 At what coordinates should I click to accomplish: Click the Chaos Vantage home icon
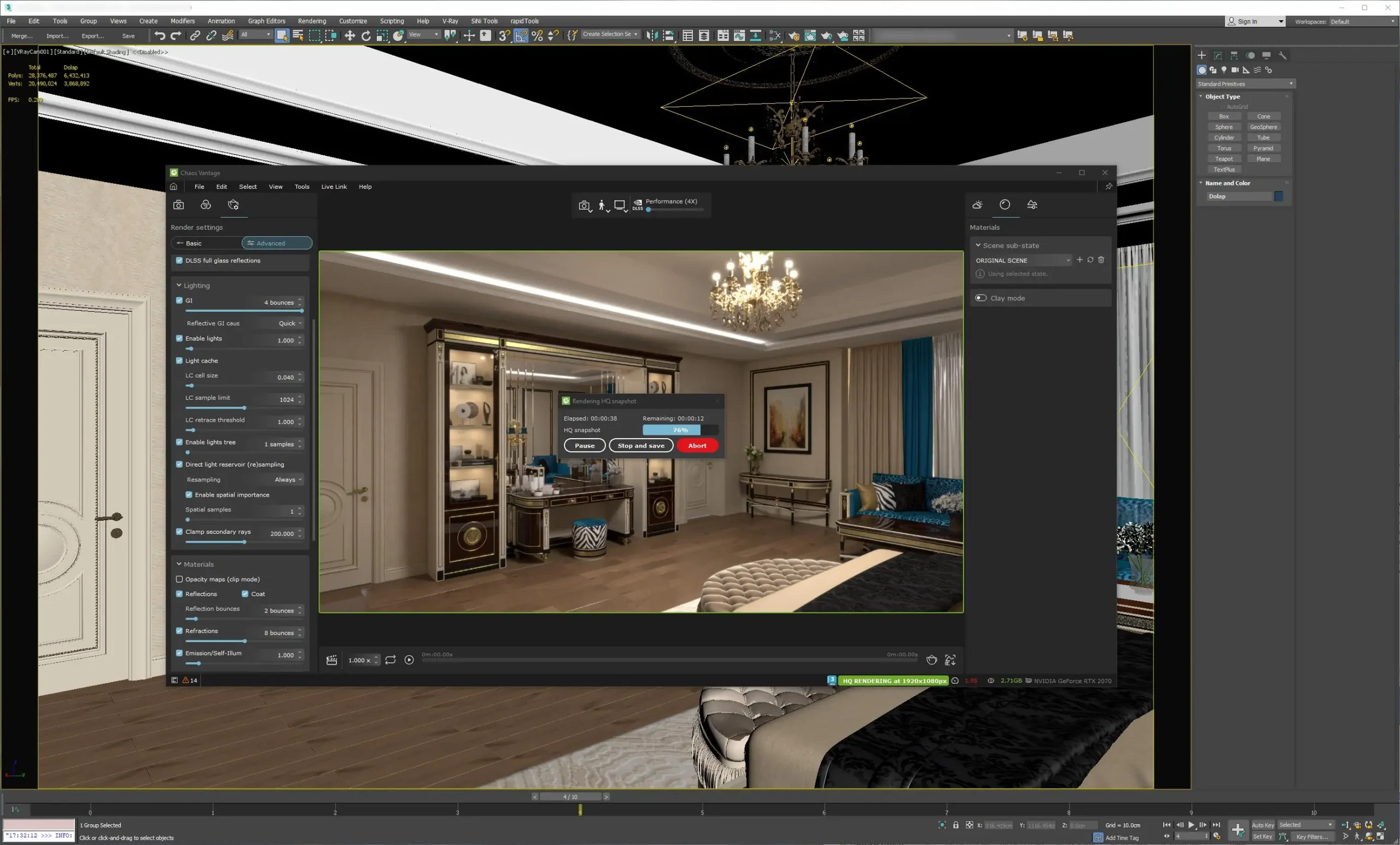tap(174, 187)
